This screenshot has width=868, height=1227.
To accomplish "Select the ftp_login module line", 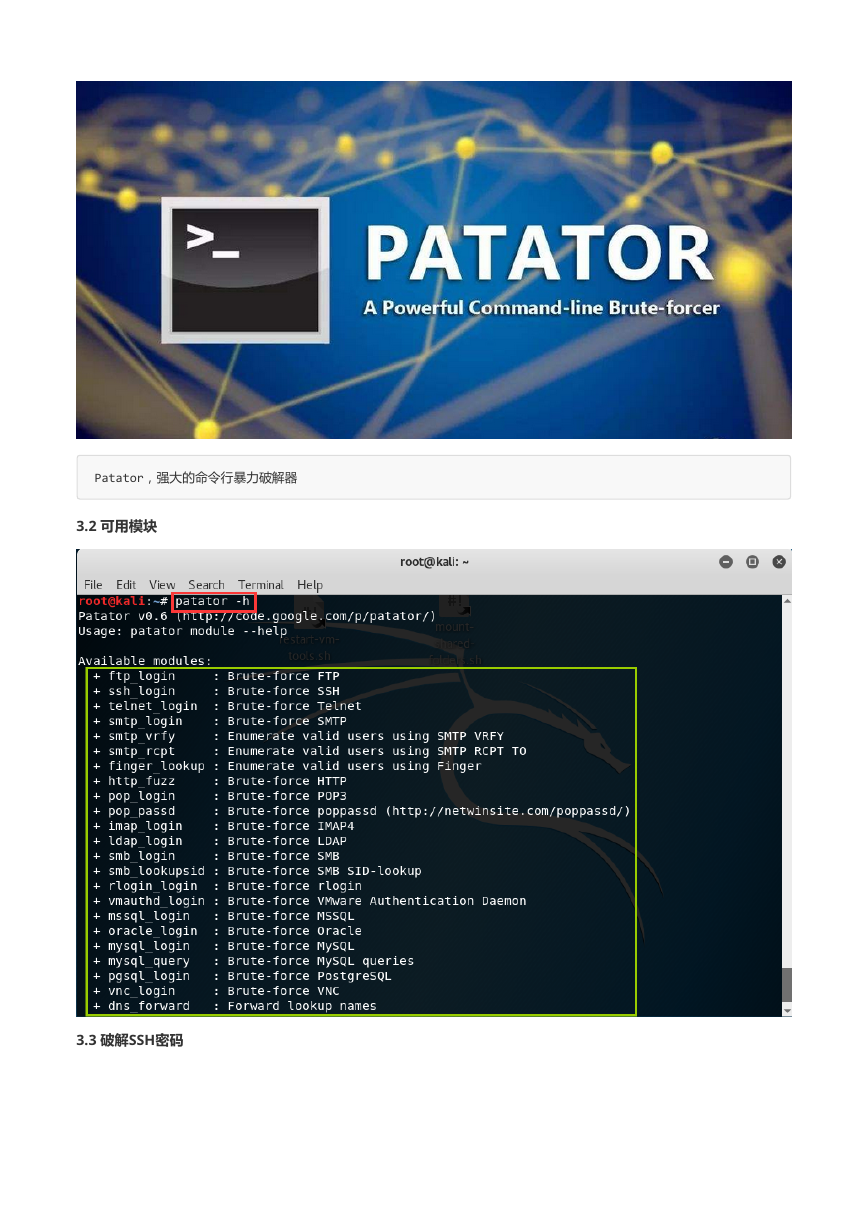I will click(x=216, y=676).
